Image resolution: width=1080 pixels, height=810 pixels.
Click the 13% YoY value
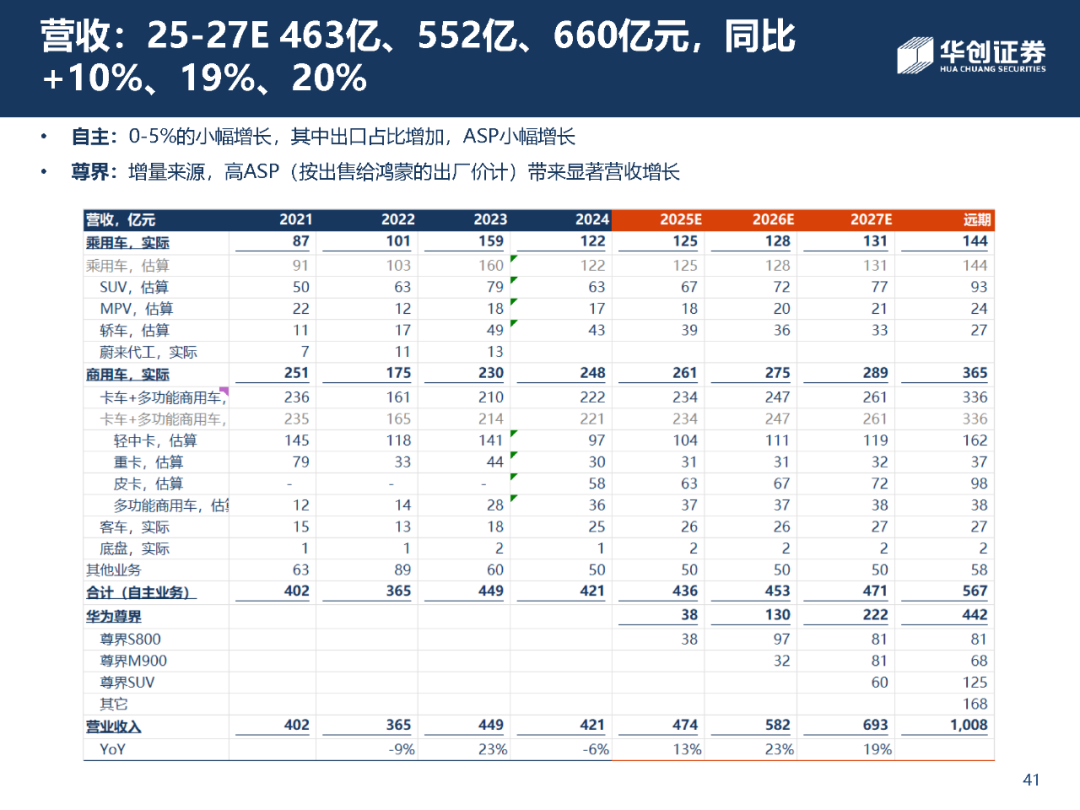[x=687, y=749]
